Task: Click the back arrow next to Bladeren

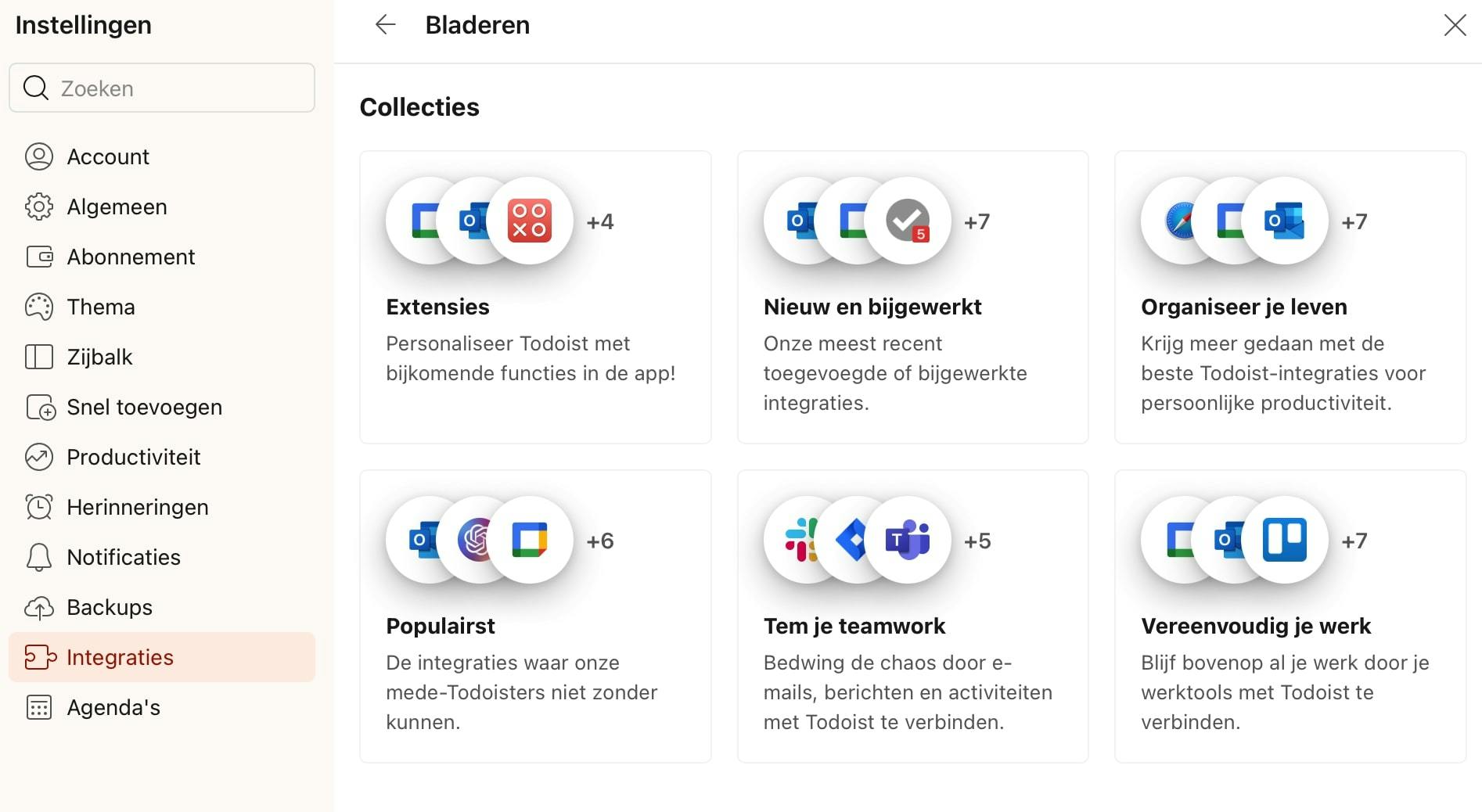Action: 385,25
